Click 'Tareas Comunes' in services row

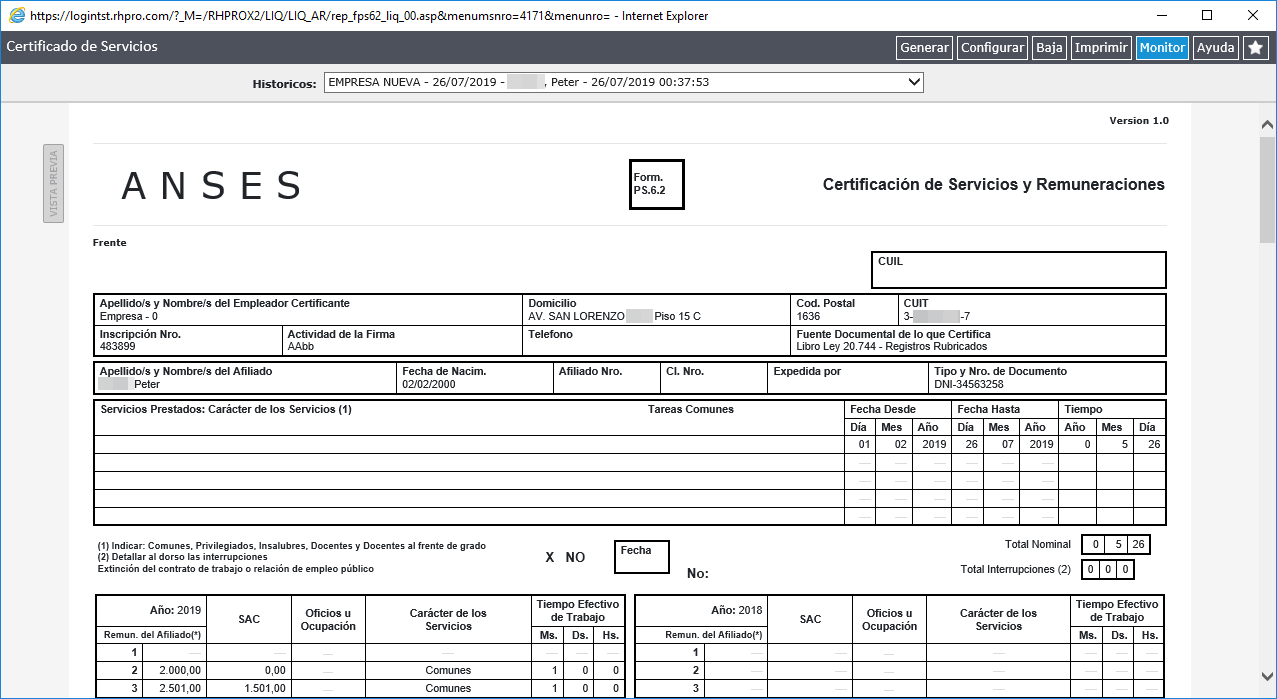pos(691,409)
